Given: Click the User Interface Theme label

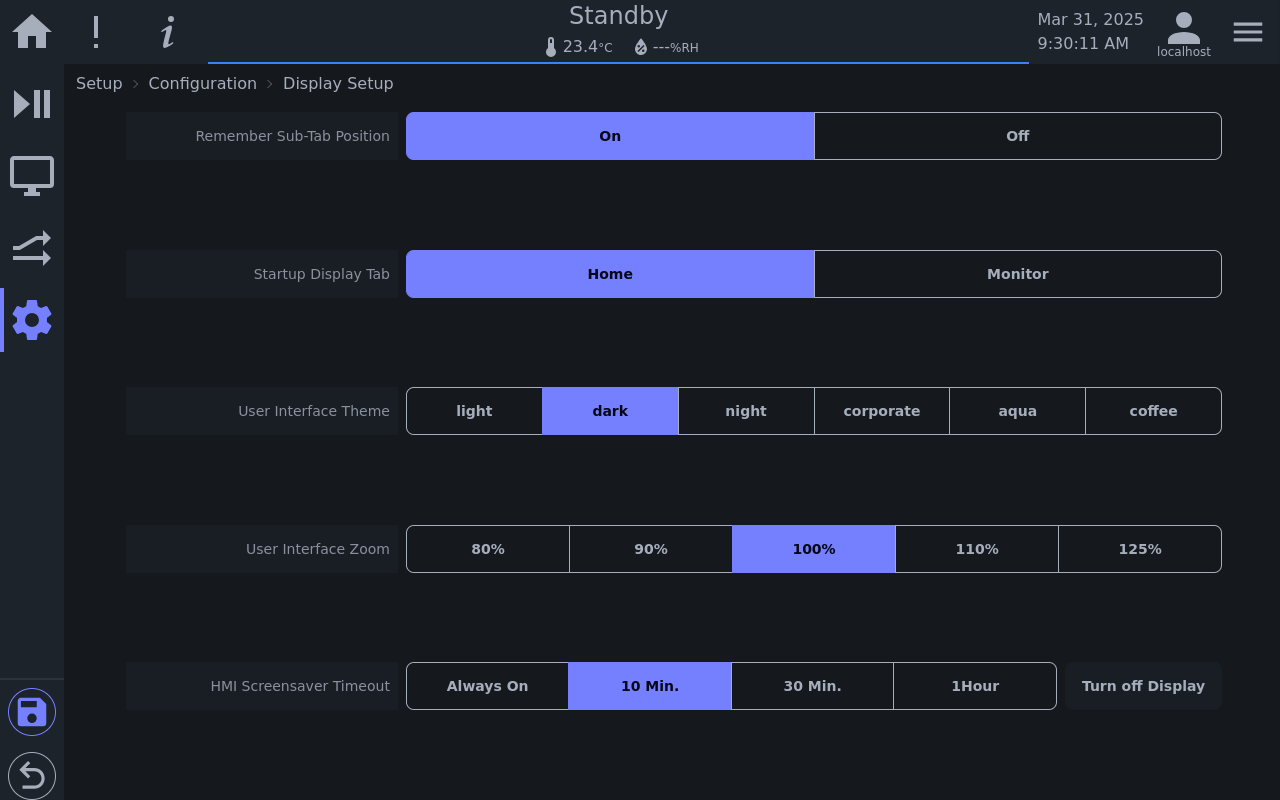Looking at the screenshot, I should [314, 411].
